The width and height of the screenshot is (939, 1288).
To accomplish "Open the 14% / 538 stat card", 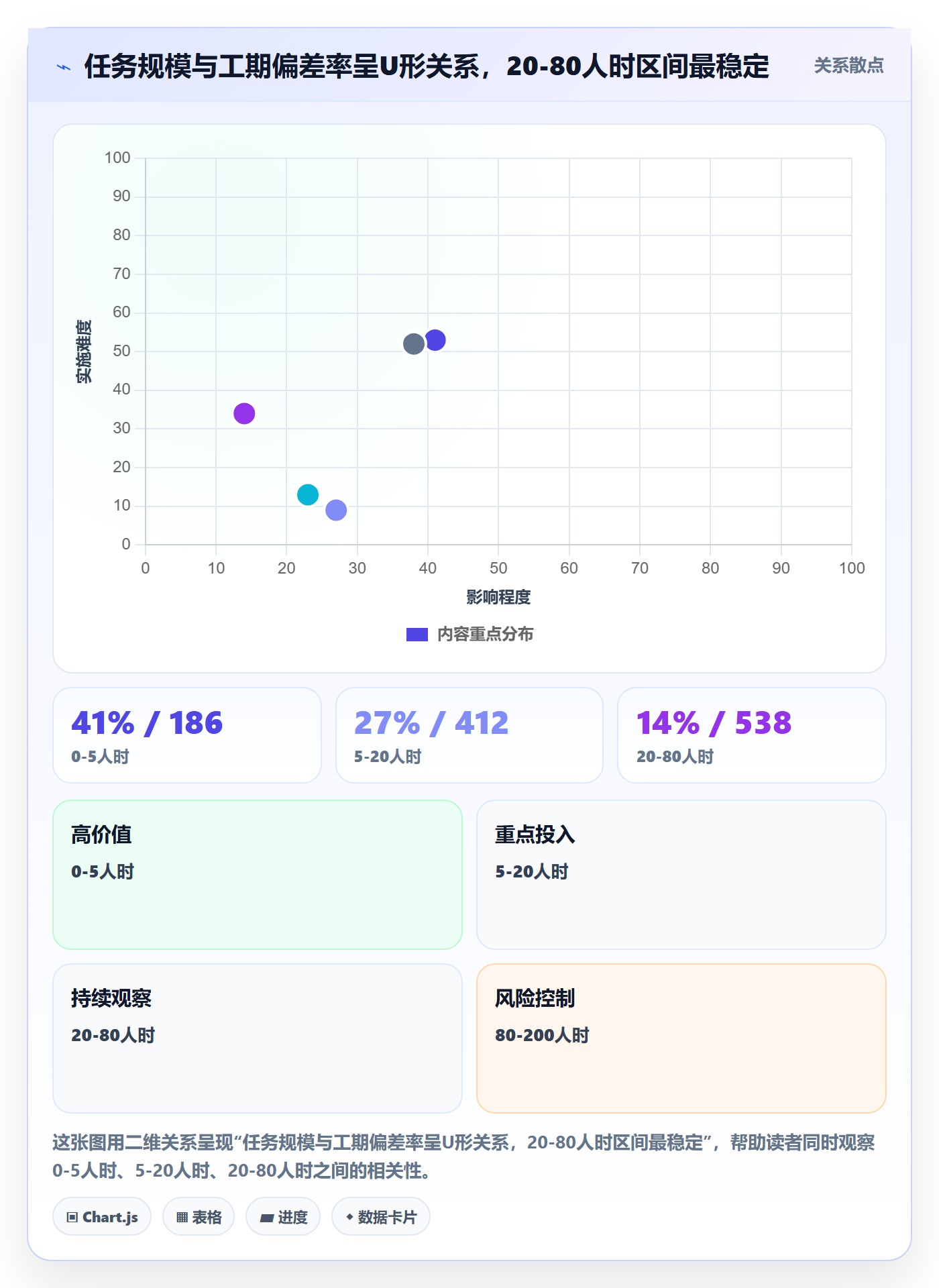I will pyautogui.click(x=752, y=735).
